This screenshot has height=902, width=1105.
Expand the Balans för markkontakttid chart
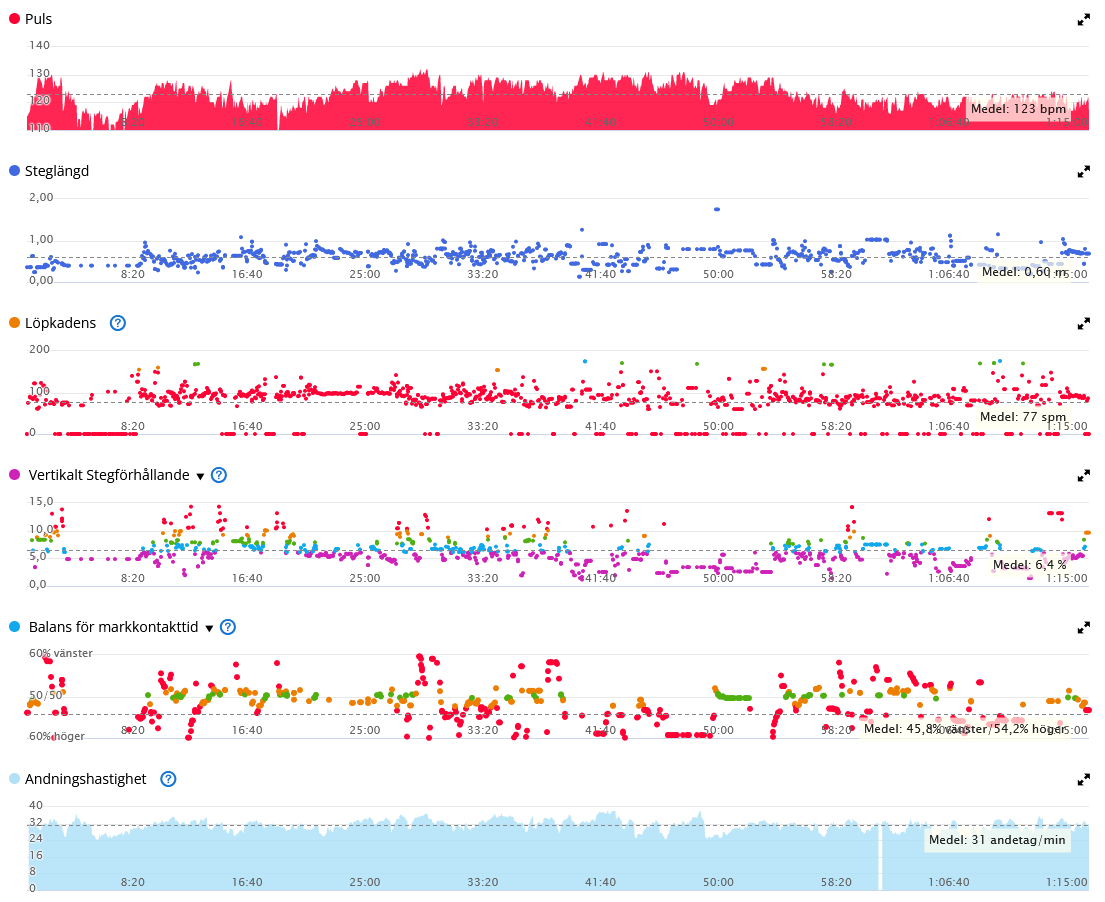pyautogui.click(x=1084, y=627)
